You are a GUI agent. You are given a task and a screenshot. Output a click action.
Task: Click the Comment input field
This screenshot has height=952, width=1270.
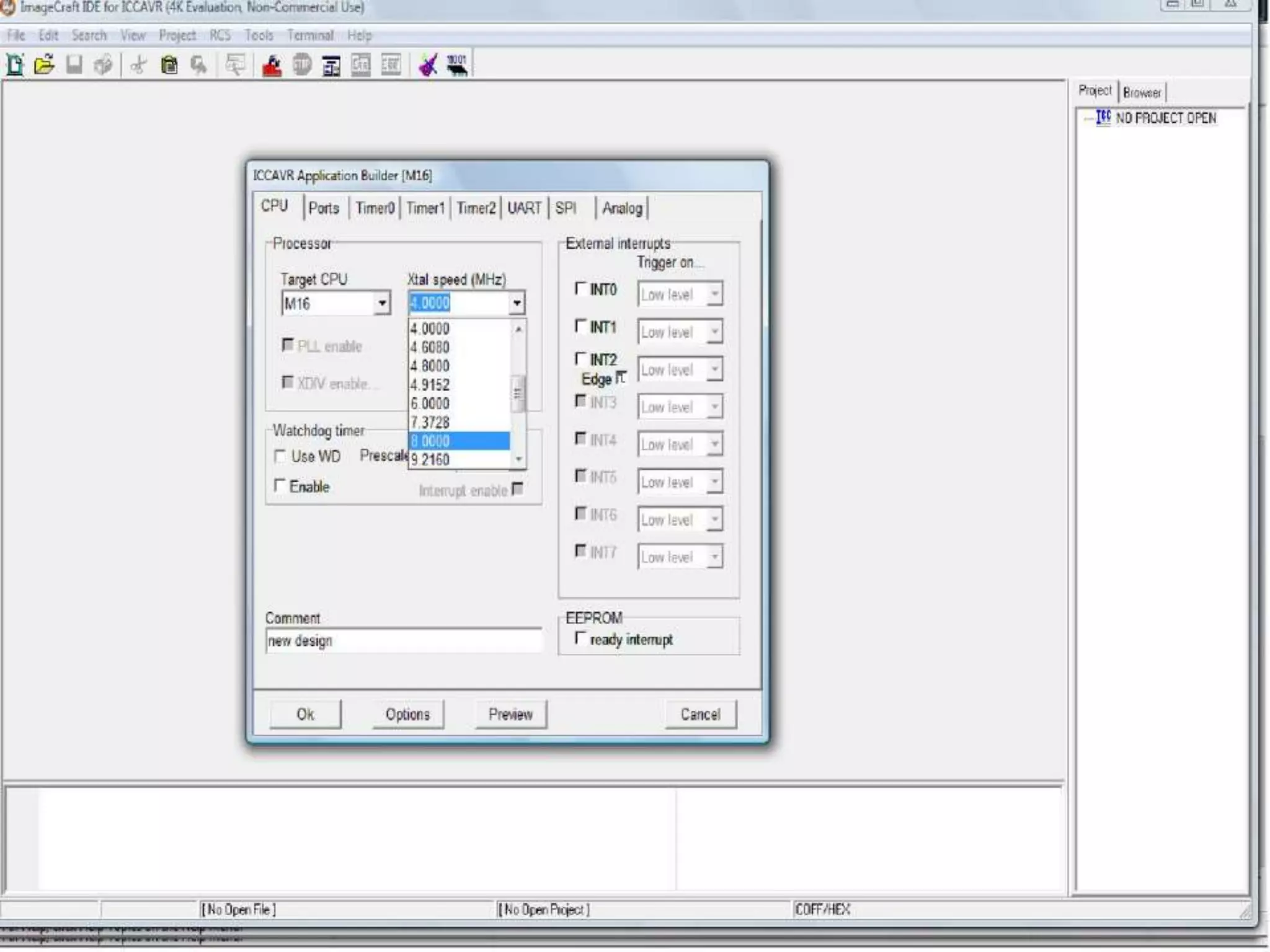404,640
